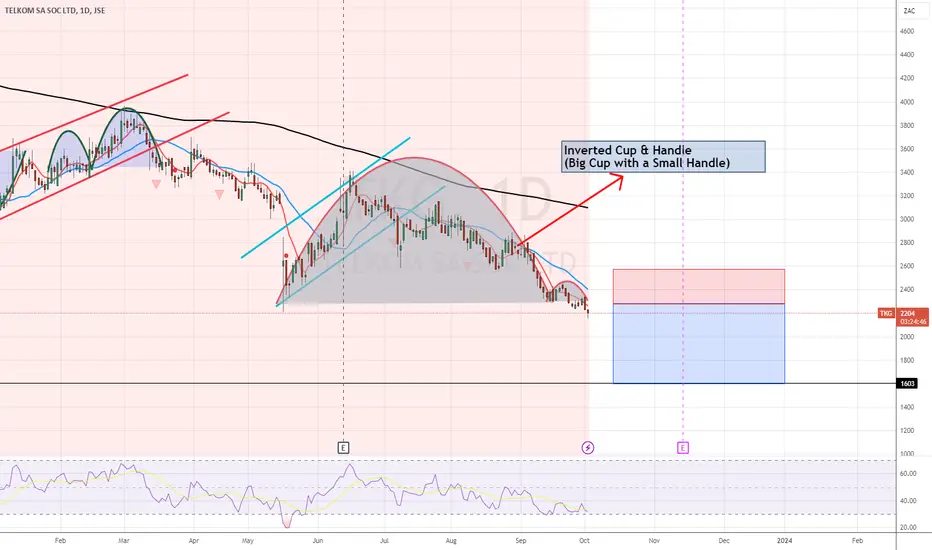Click the 20.00 RSI scale label
Image resolution: width=932 pixels, height=550 pixels.
click(908, 527)
